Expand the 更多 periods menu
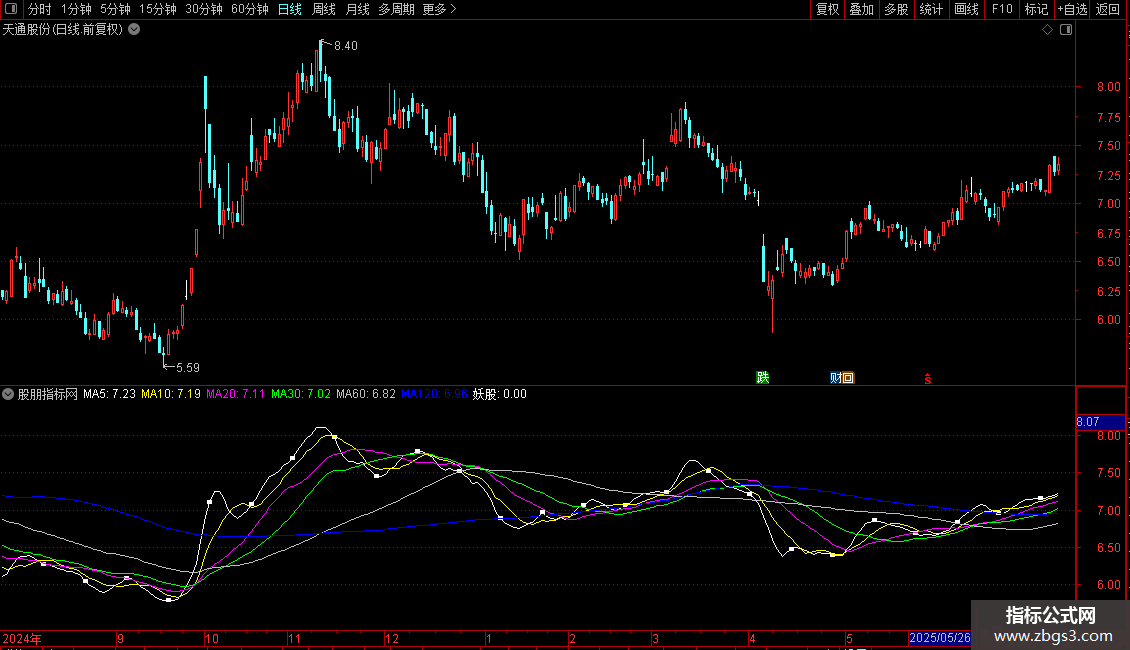The image size is (1130, 650). point(440,9)
